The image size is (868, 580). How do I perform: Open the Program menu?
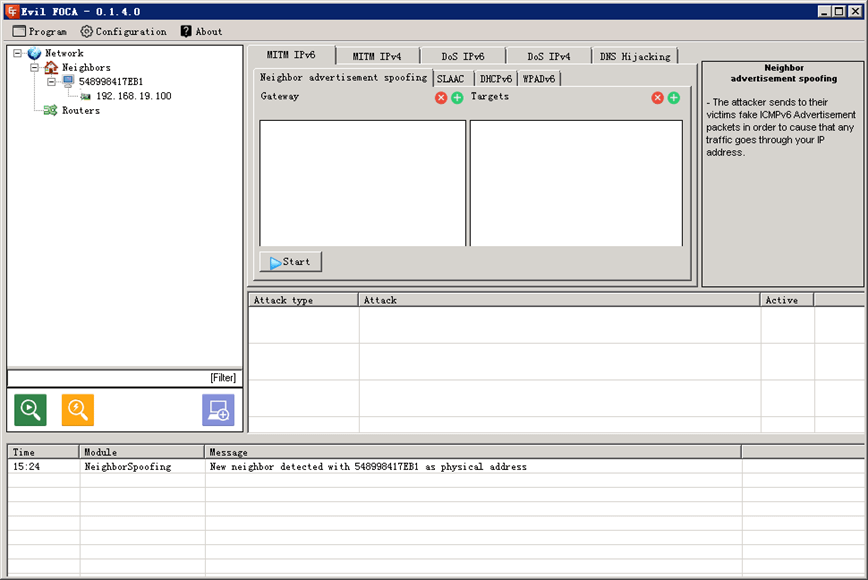40,32
